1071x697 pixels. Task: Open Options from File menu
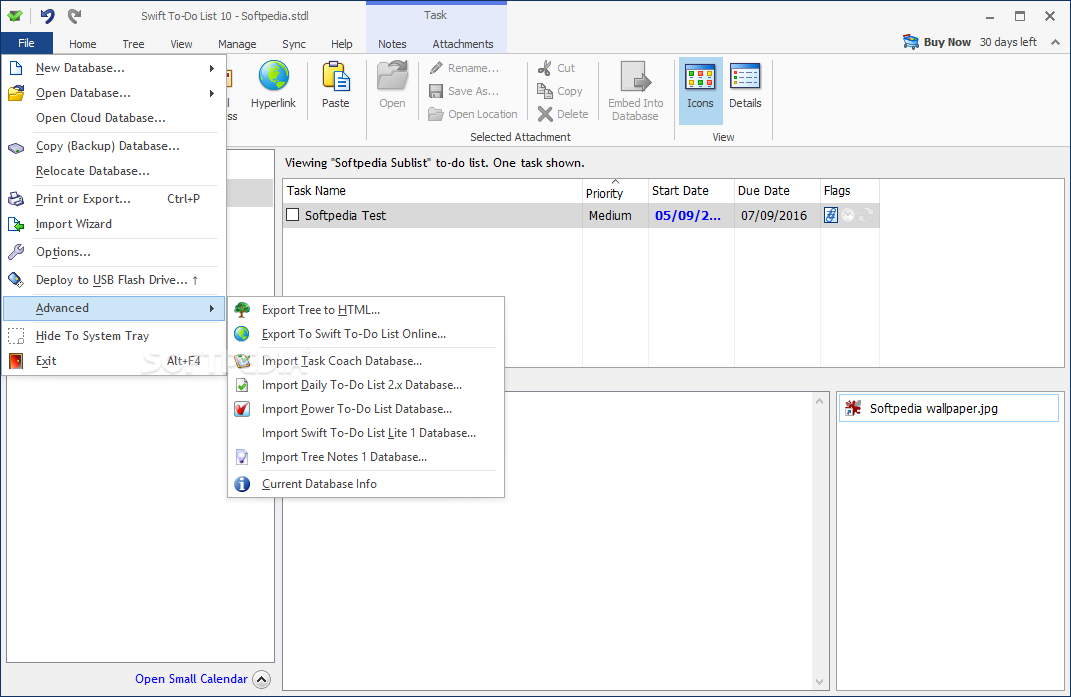click(x=113, y=251)
